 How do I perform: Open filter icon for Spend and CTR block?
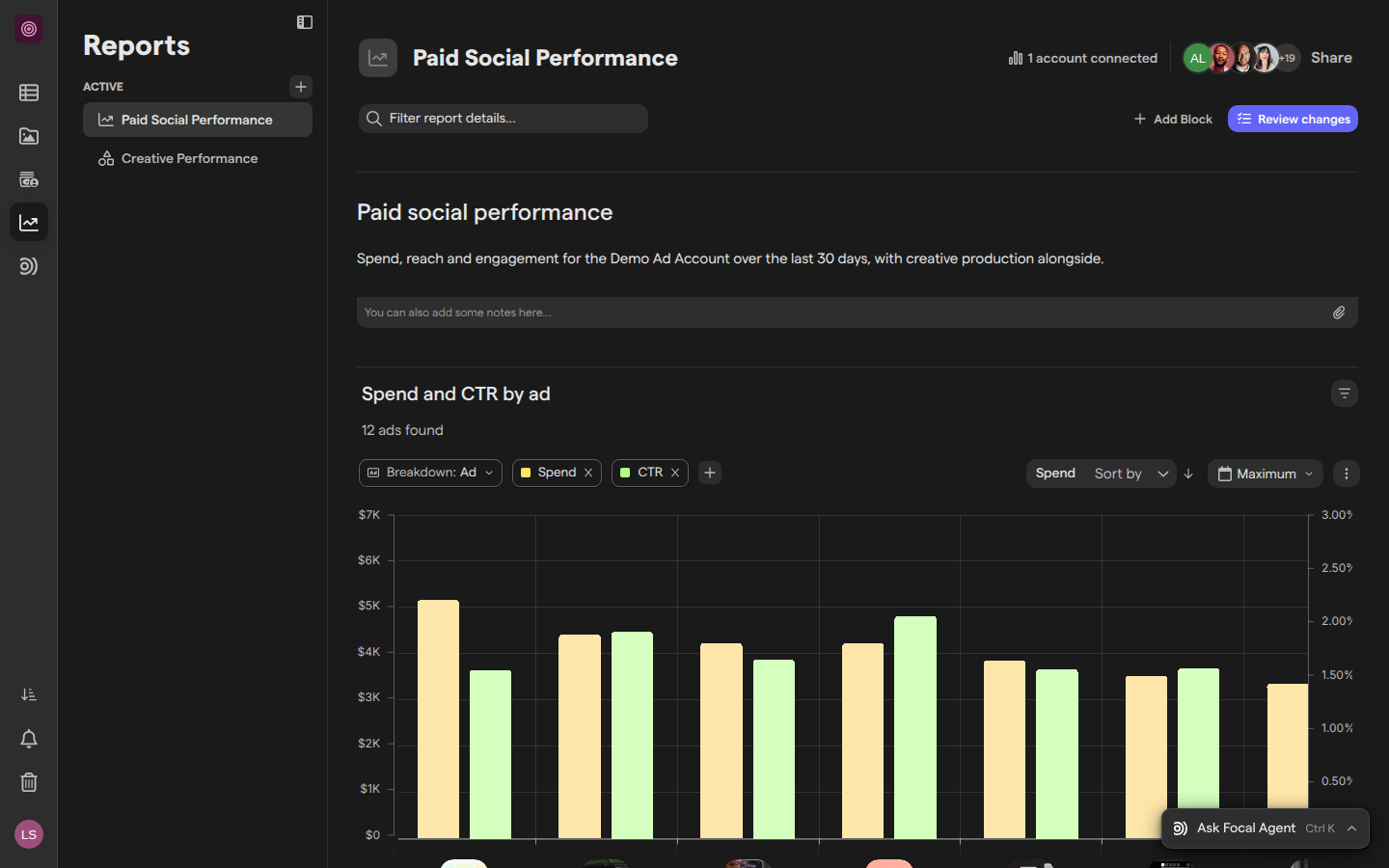point(1345,393)
